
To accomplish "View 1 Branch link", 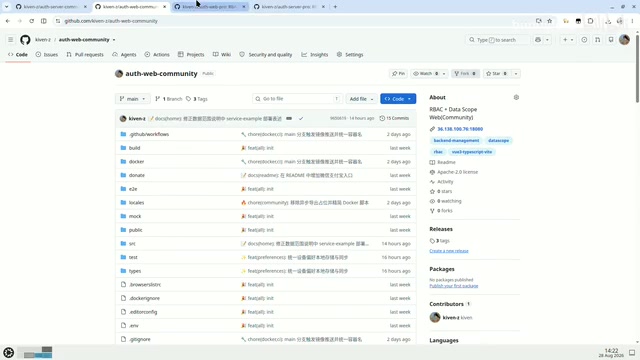I will (x=169, y=99).
